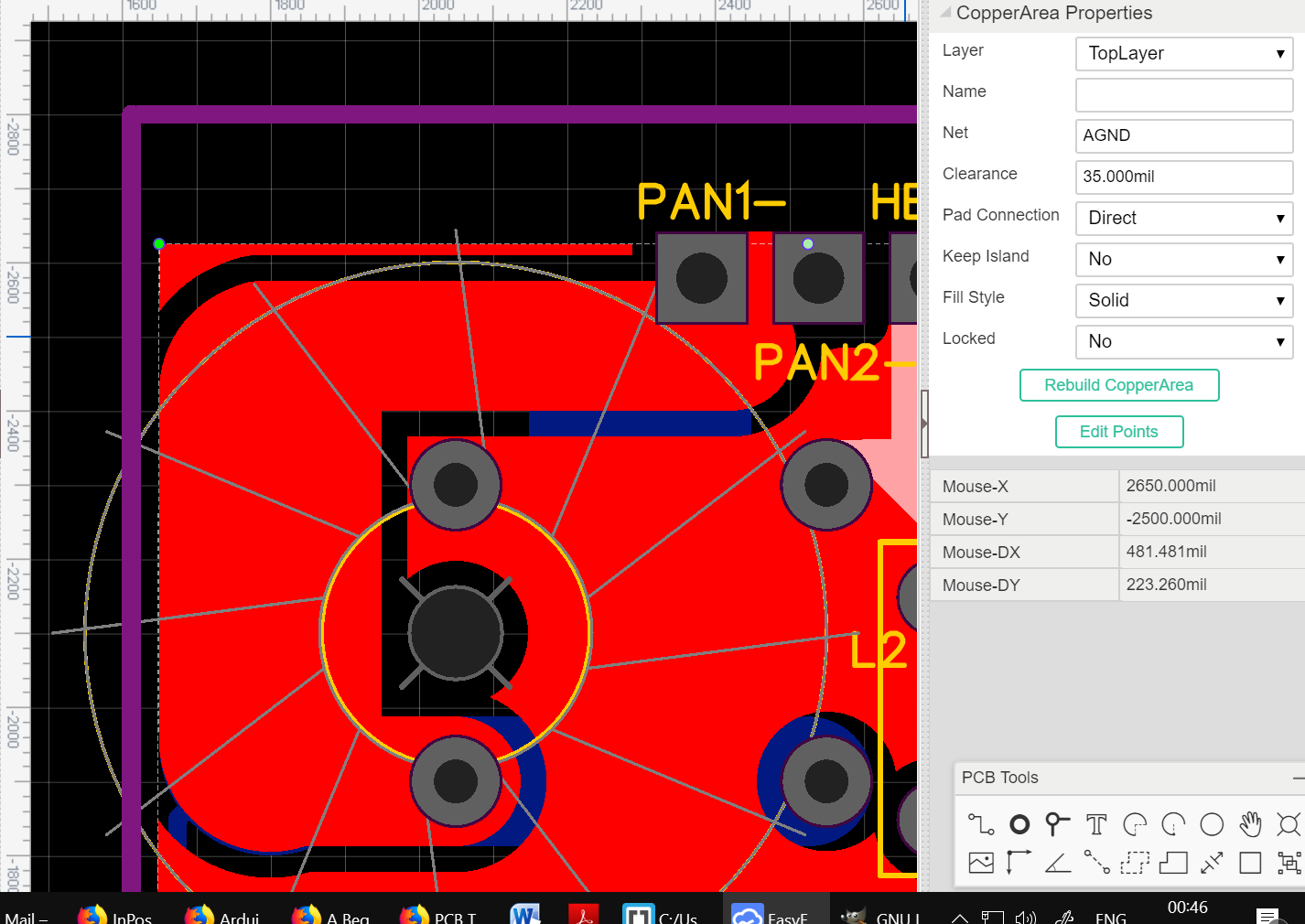
Task: Select the Circle tool
Action: 1212,824
